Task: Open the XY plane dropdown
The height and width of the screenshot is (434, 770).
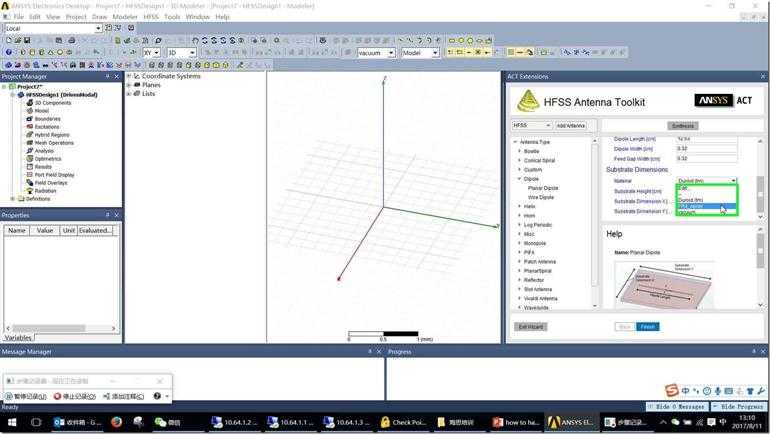Action: pyautogui.click(x=157, y=53)
